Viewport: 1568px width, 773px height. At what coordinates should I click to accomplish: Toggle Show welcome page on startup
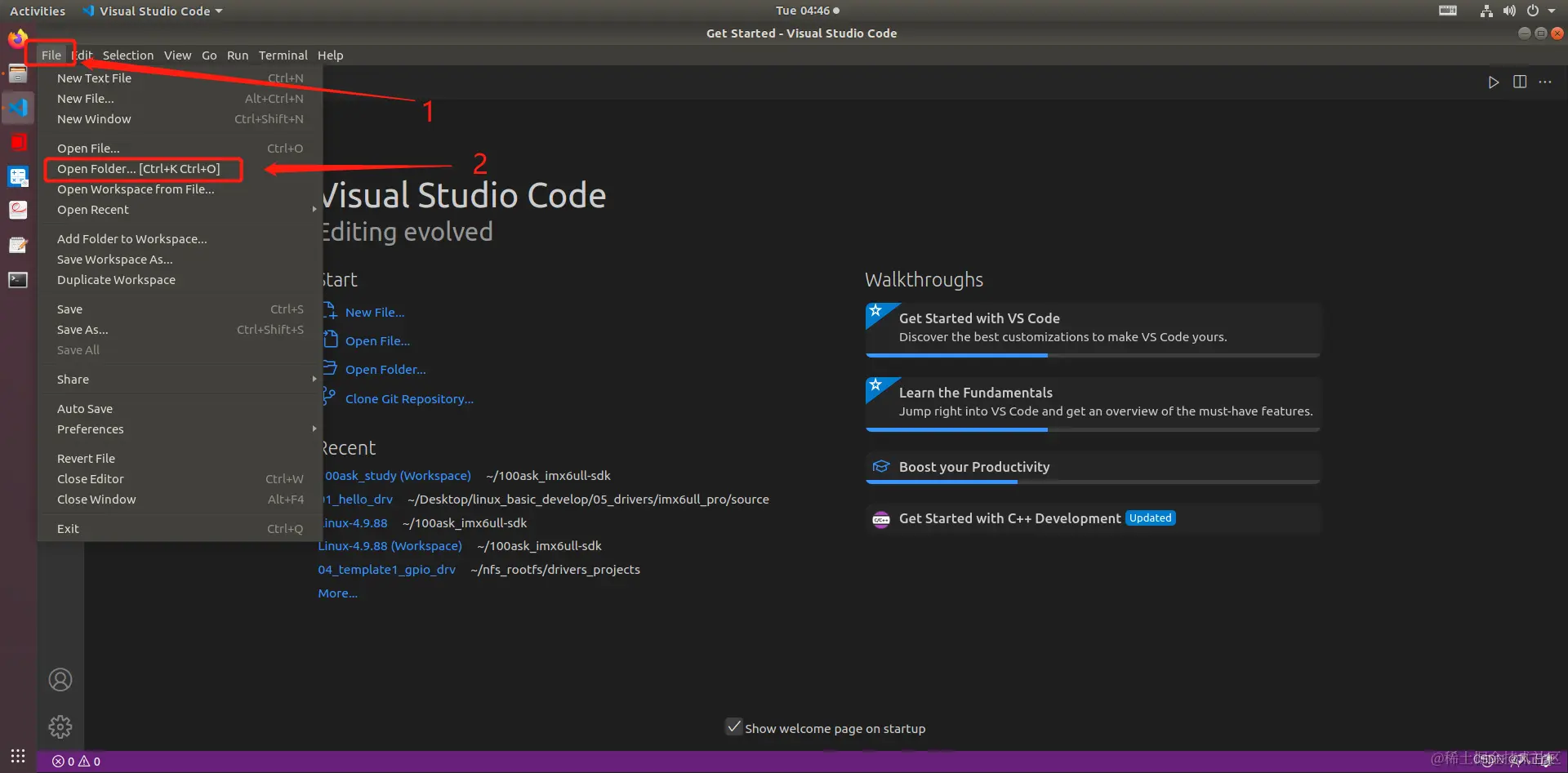pos(734,727)
